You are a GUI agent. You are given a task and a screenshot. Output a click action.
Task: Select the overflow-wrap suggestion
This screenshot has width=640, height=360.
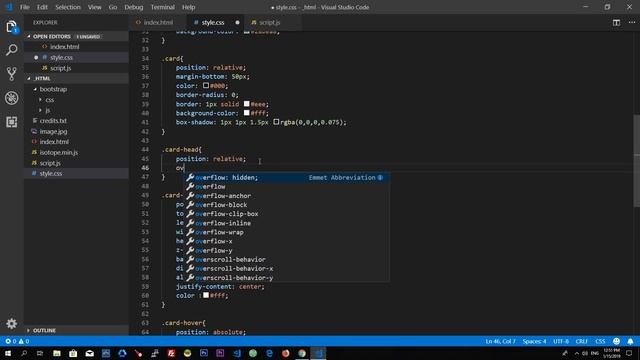pyautogui.click(x=286, y=232)
